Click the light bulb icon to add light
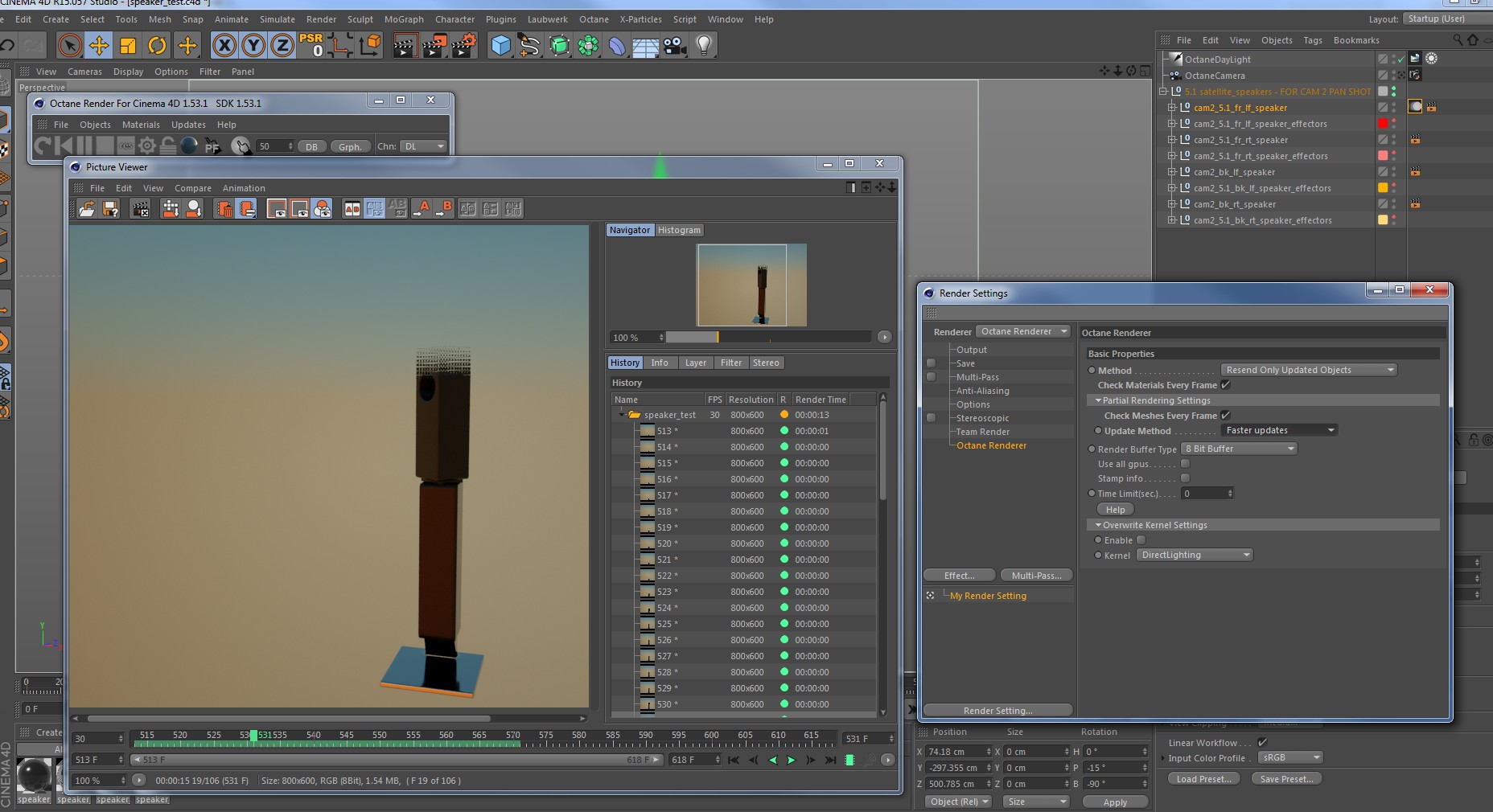This screenshot has height=812, width=1493. (704, 46)
